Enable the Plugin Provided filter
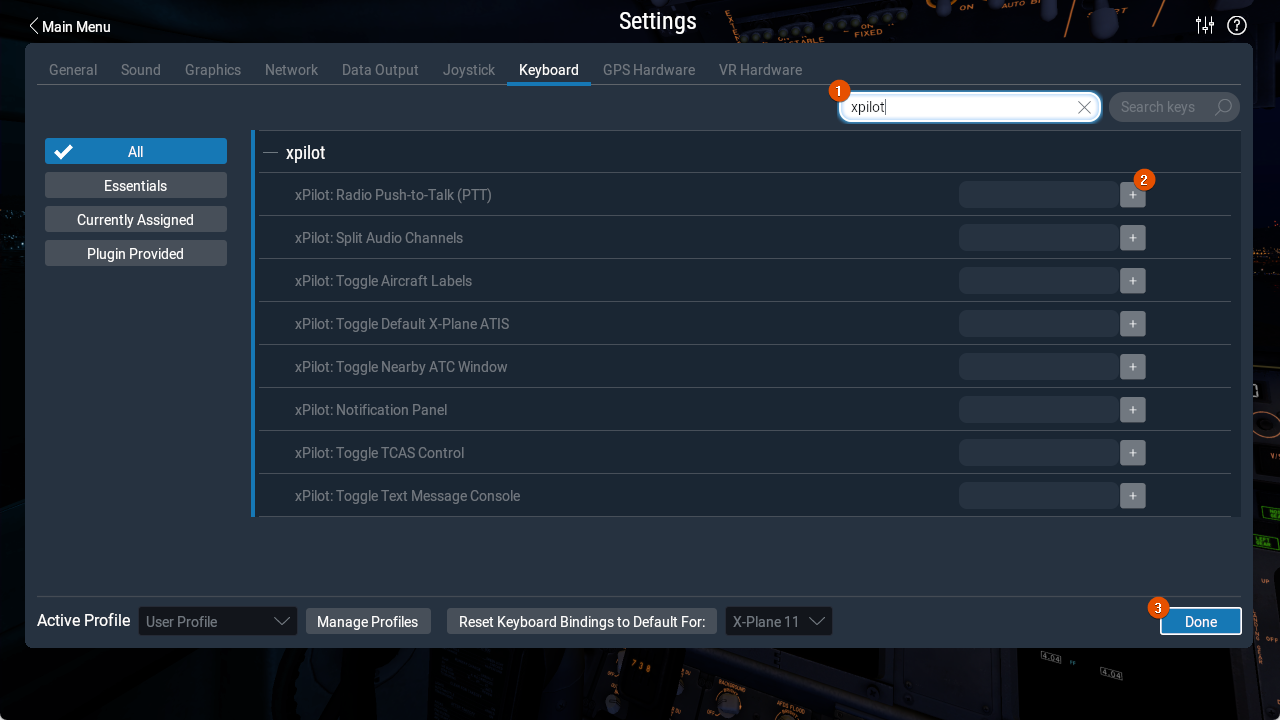 coord(135,253)
